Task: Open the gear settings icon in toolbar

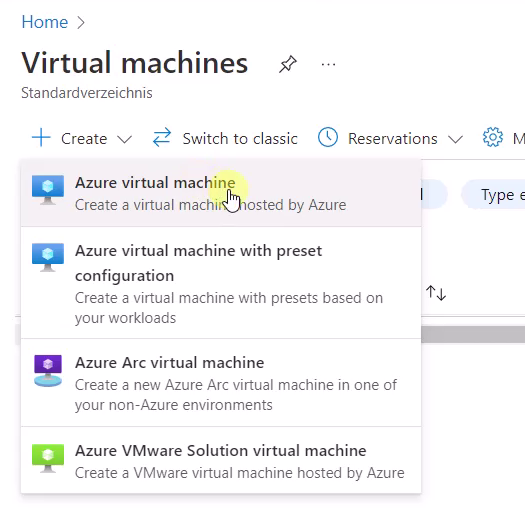Action: pyautogui.click(x=493, y=137)
